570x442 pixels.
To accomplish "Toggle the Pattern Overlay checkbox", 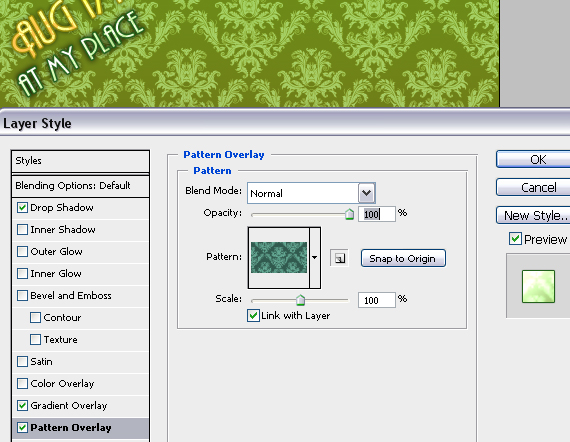I will [23, 427].
